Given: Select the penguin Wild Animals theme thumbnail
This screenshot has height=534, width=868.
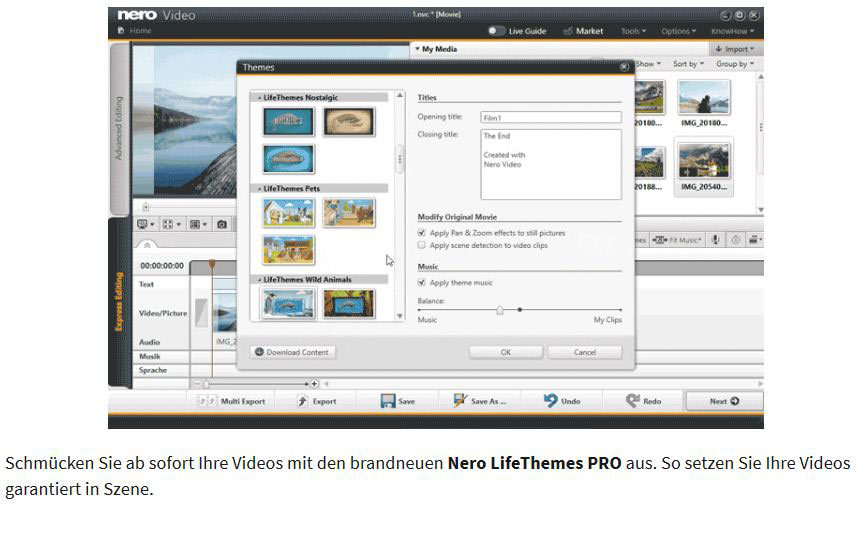Looking at the screenshot, I should point(288,304).
